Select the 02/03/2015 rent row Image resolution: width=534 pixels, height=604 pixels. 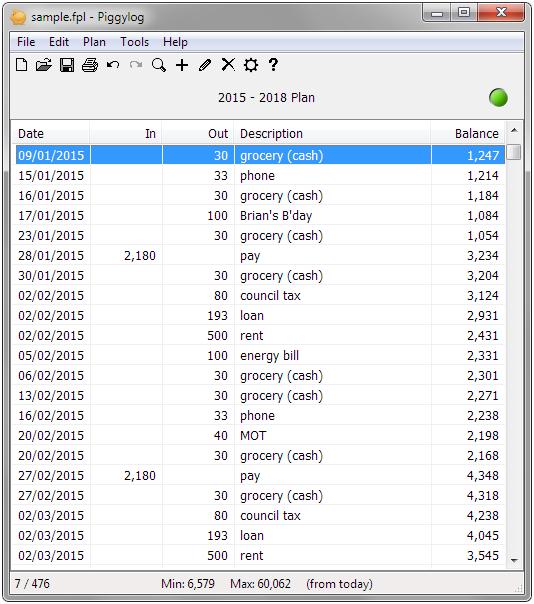click(x=260, y=556)
